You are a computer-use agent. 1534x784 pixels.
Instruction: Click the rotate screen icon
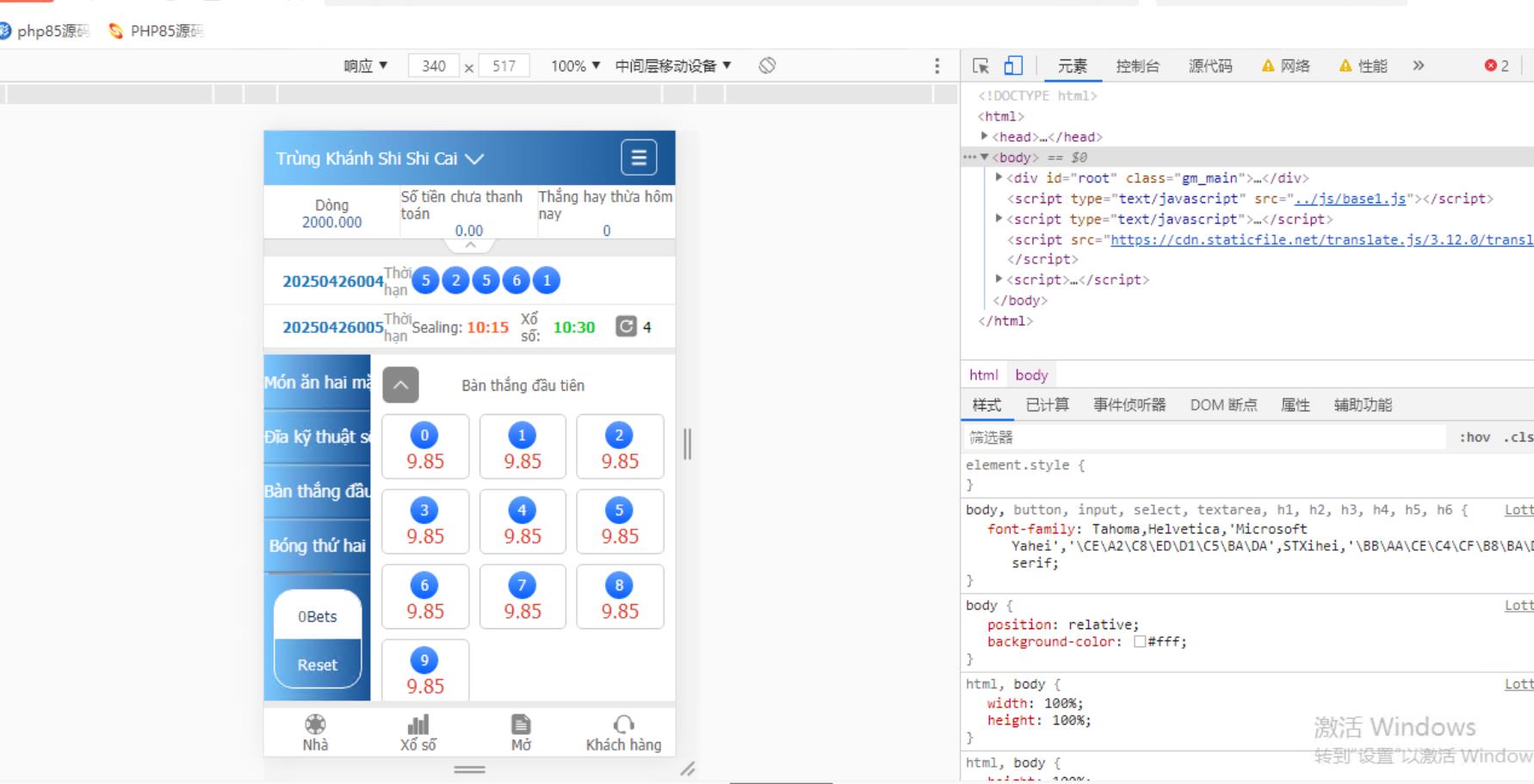(x=767, y=65)
